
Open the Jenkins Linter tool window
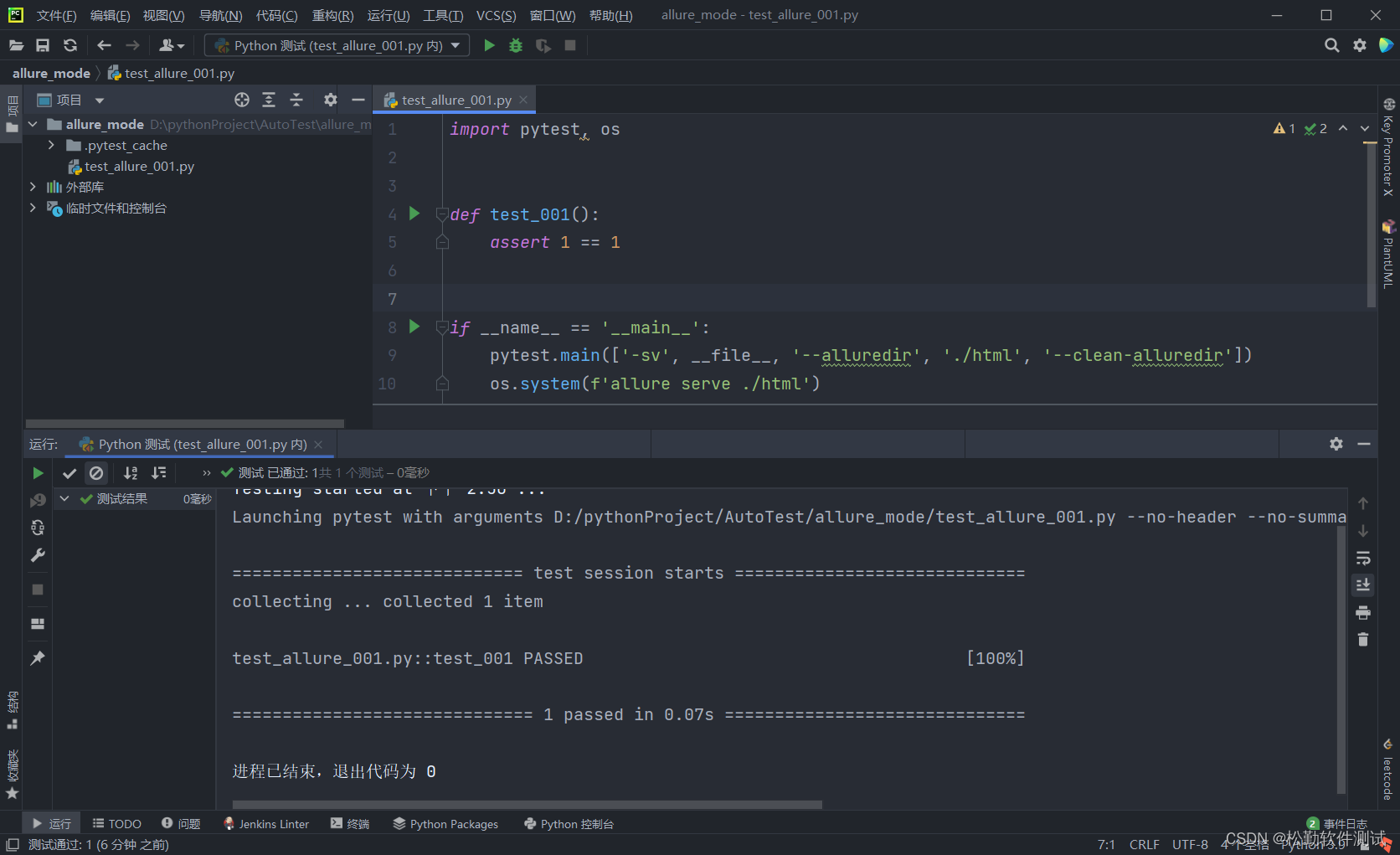tap(266, 824)
